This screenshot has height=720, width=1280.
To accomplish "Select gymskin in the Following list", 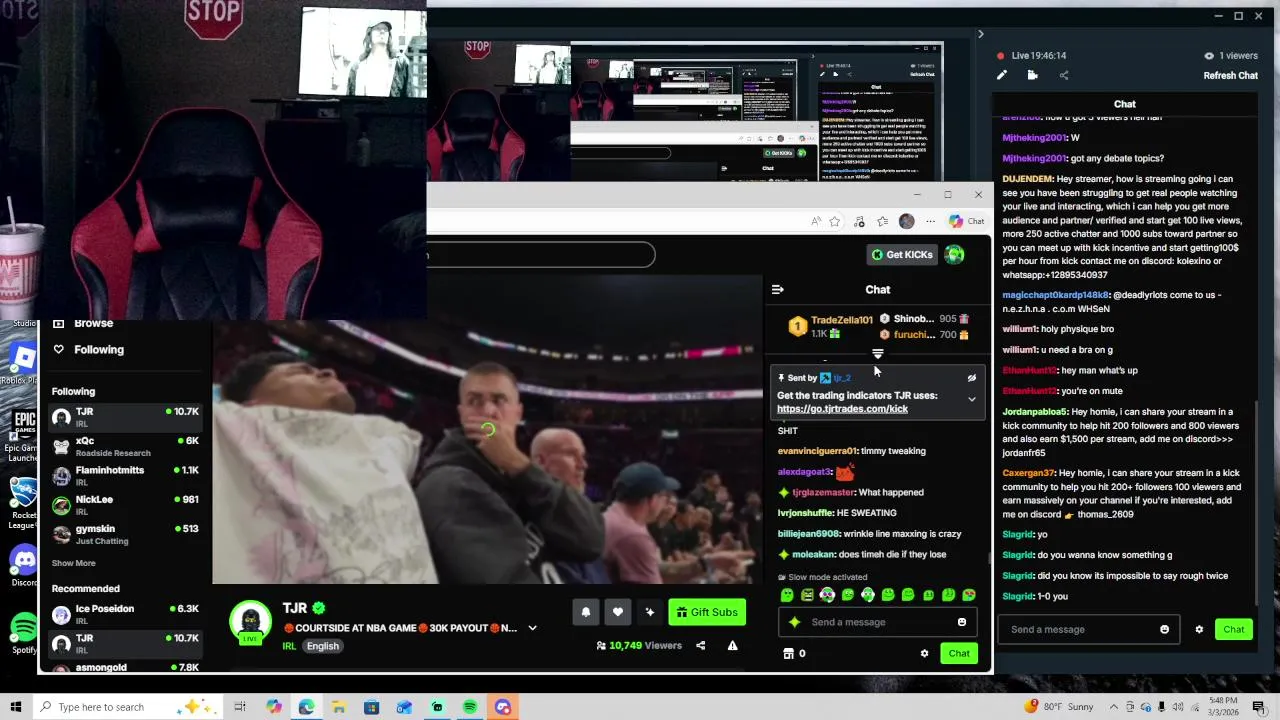I will [x=126, y=534].
